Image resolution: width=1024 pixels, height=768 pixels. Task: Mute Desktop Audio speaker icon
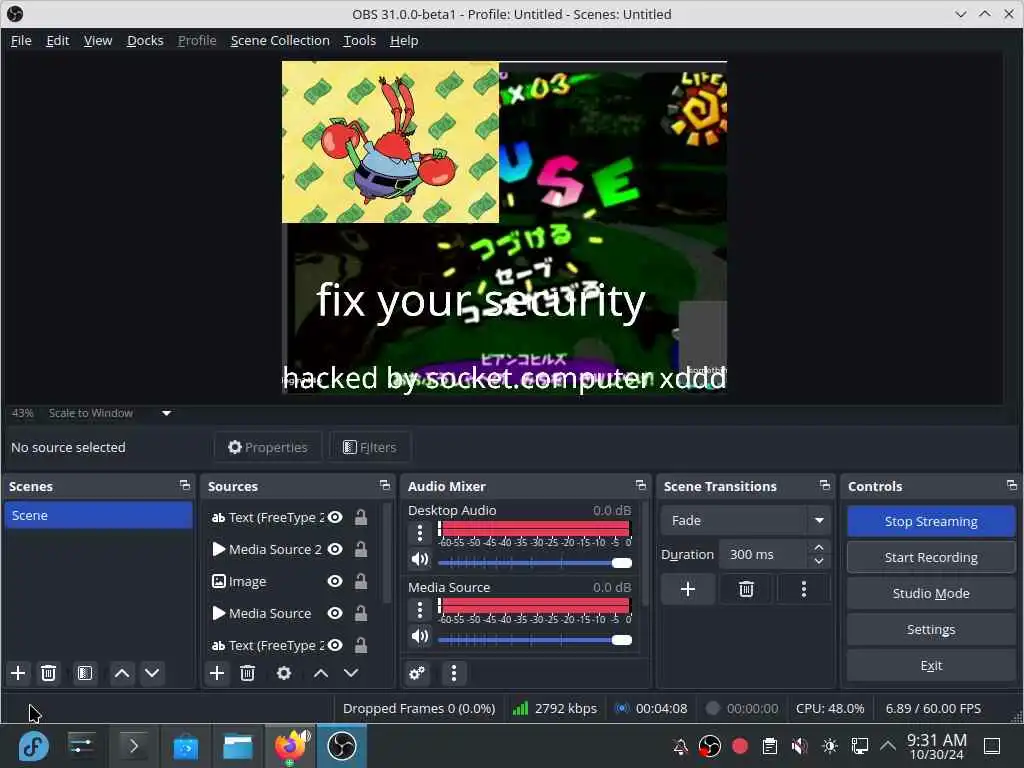click(420, 560)
